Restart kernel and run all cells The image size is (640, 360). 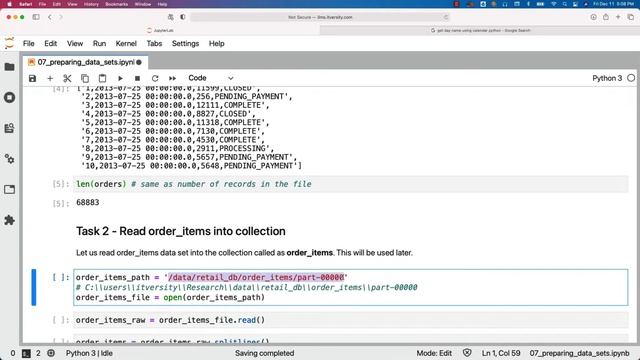tap(173, 78)
